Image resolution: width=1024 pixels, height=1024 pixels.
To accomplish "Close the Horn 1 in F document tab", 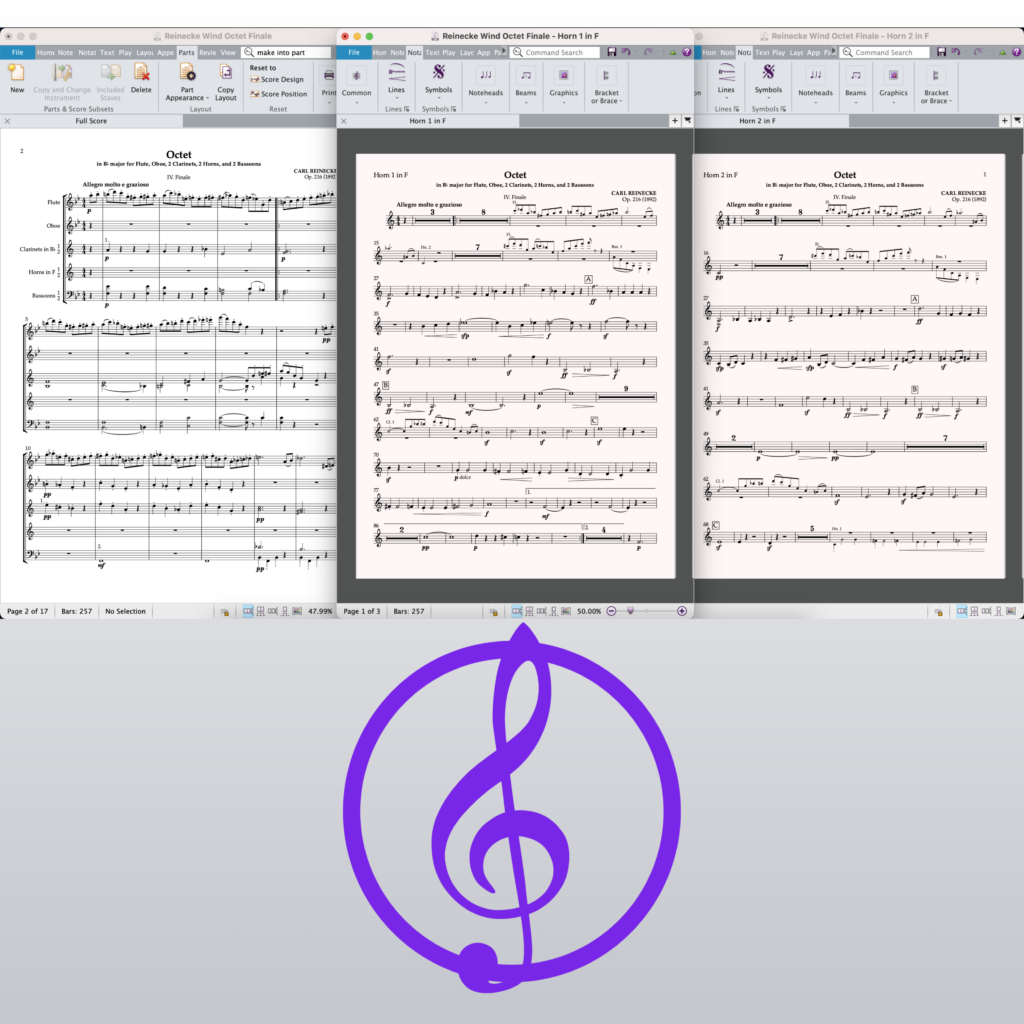I will tap(344, 121).
